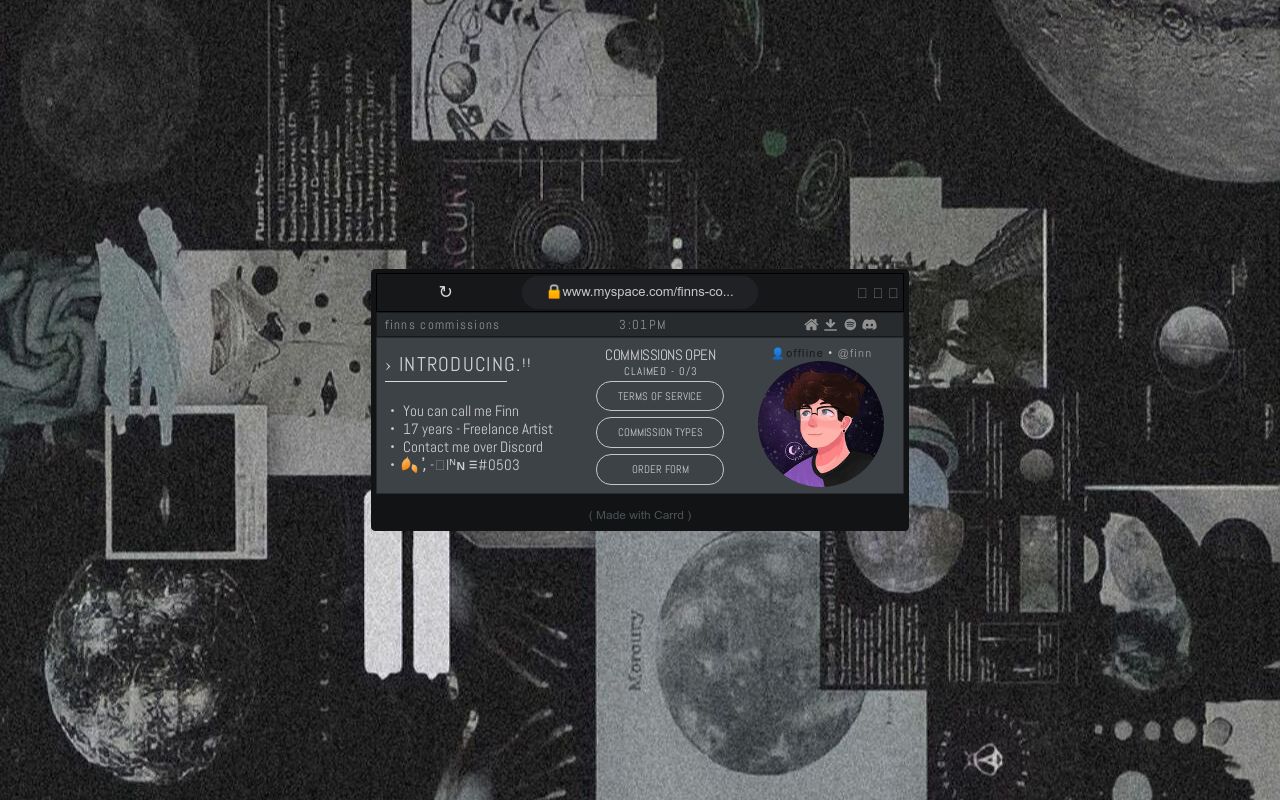View Commission Types
Screen dimensions: 1280x800
659,433
